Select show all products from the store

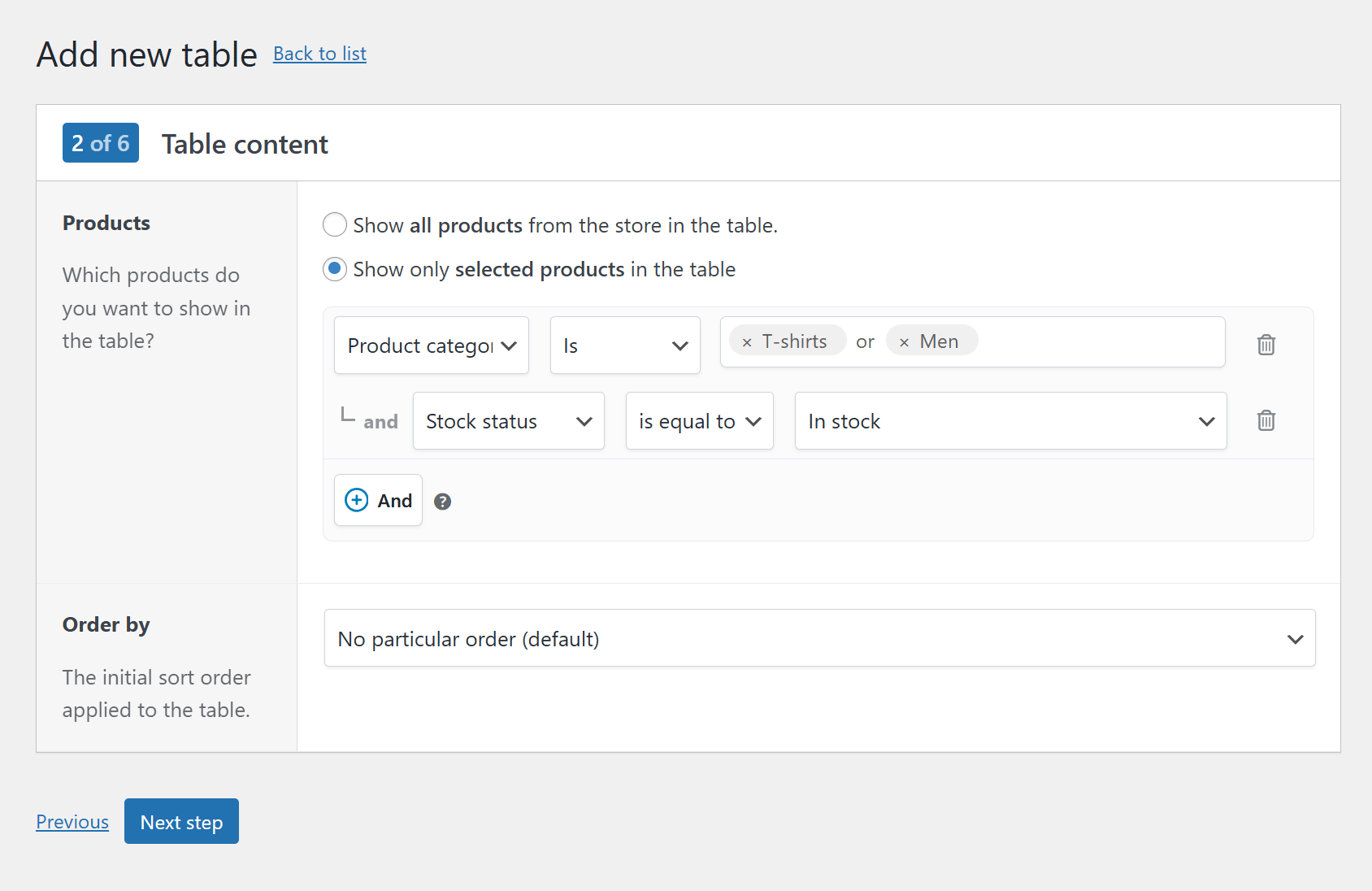334,224
